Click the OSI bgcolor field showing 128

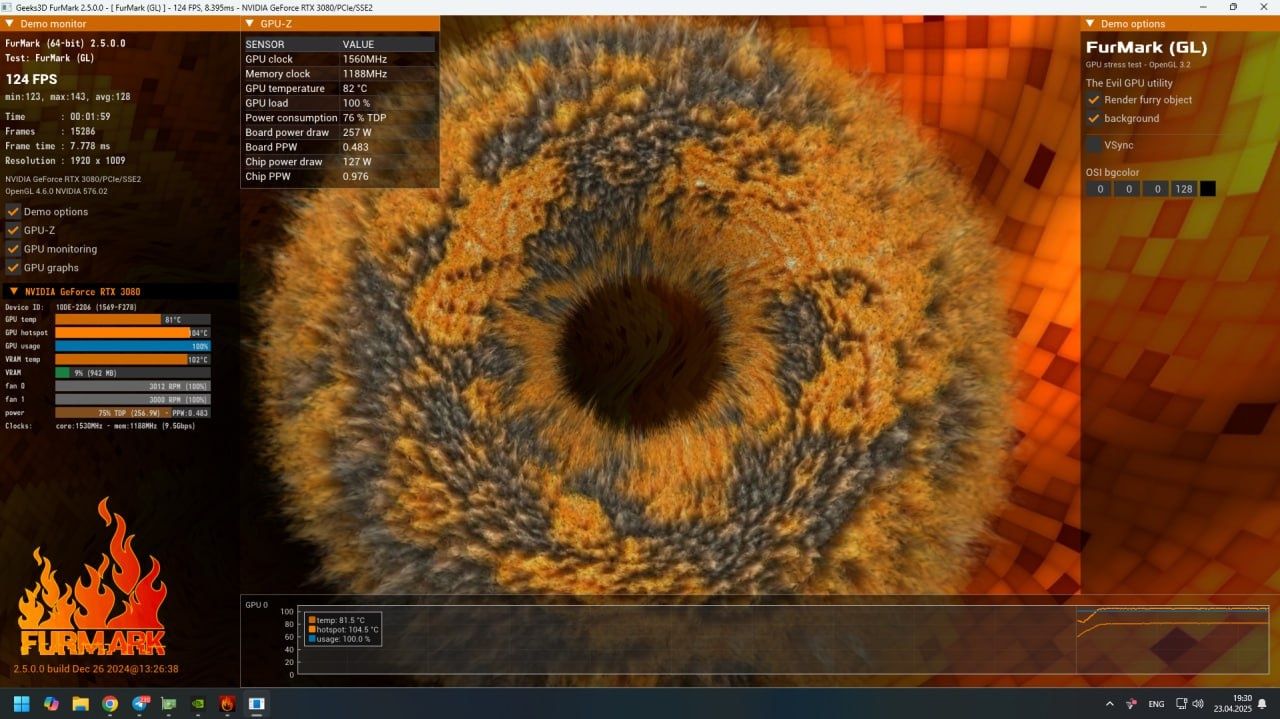tap(1184, 189)
